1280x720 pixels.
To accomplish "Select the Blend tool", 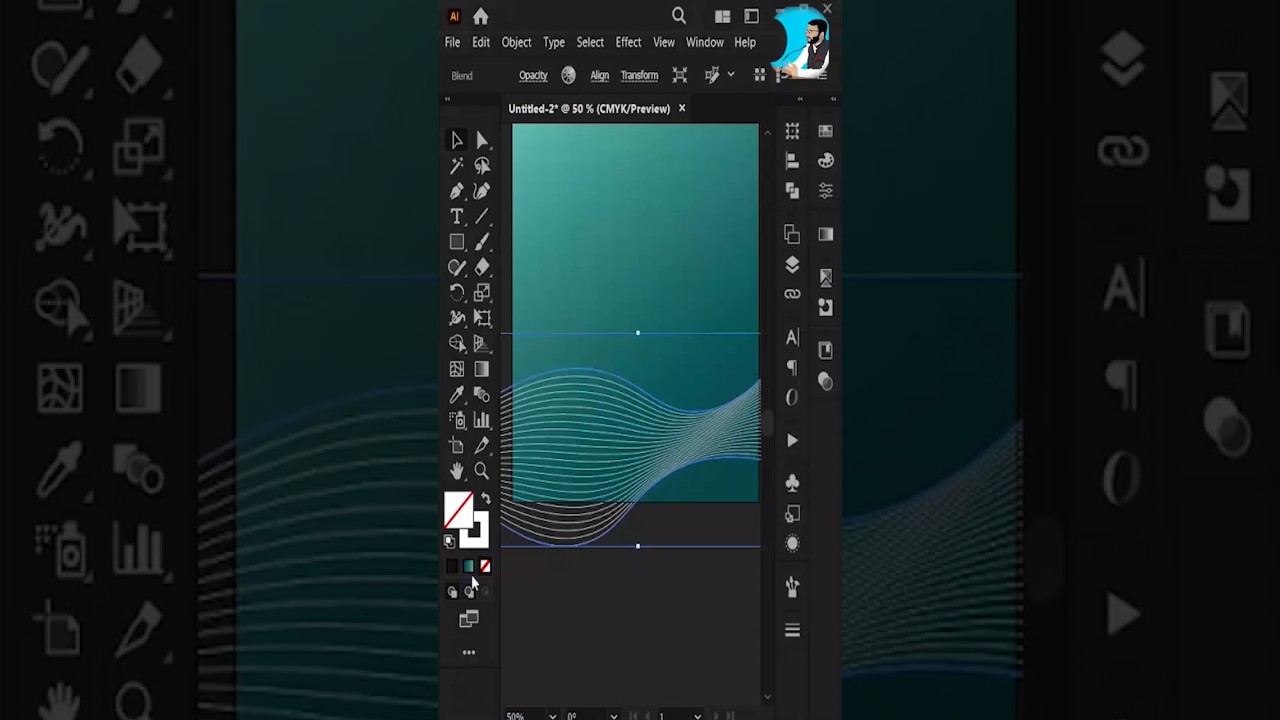I will (482, 394).
